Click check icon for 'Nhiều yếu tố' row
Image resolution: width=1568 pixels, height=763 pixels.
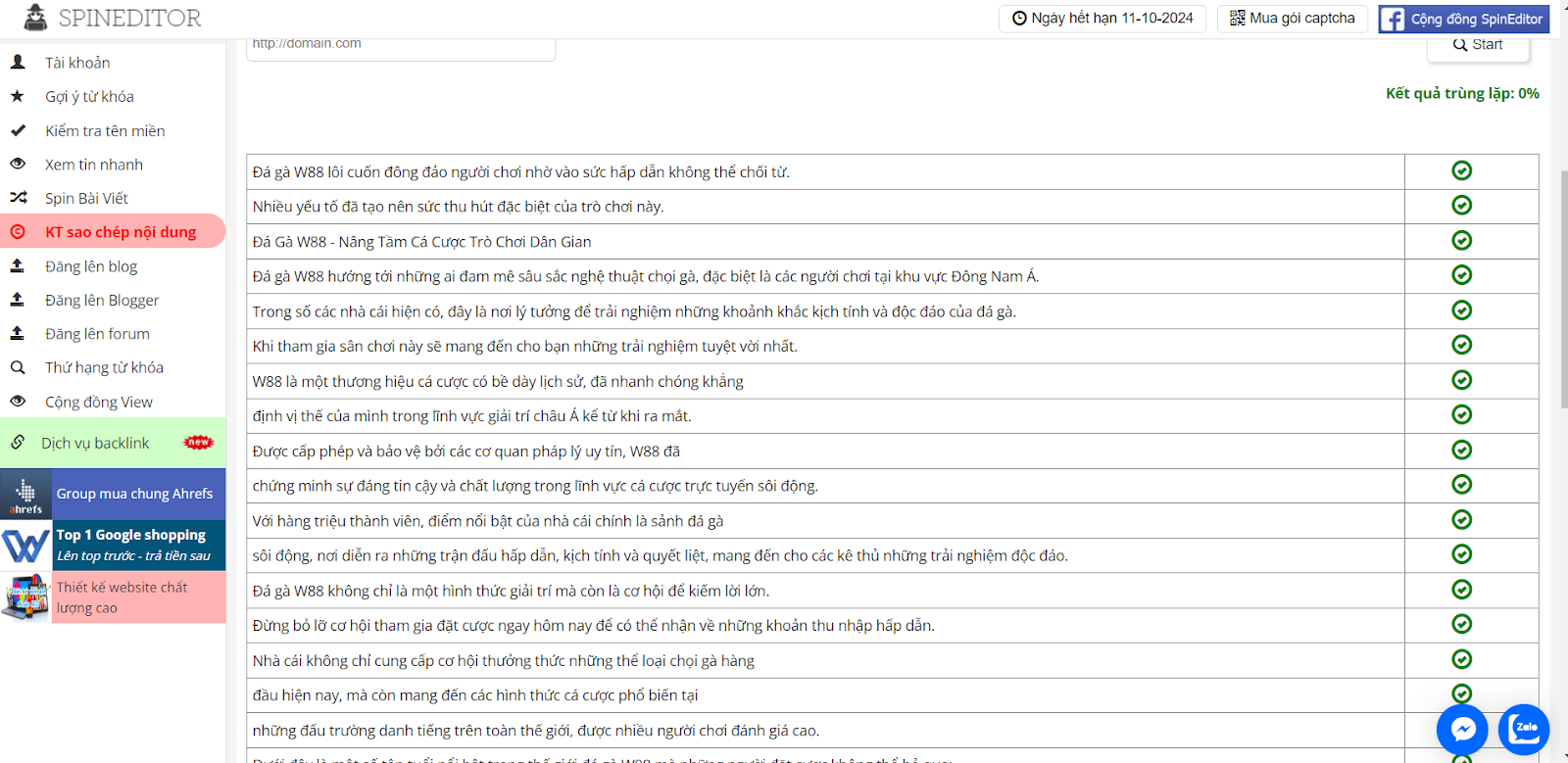(x=1461, y=205)
